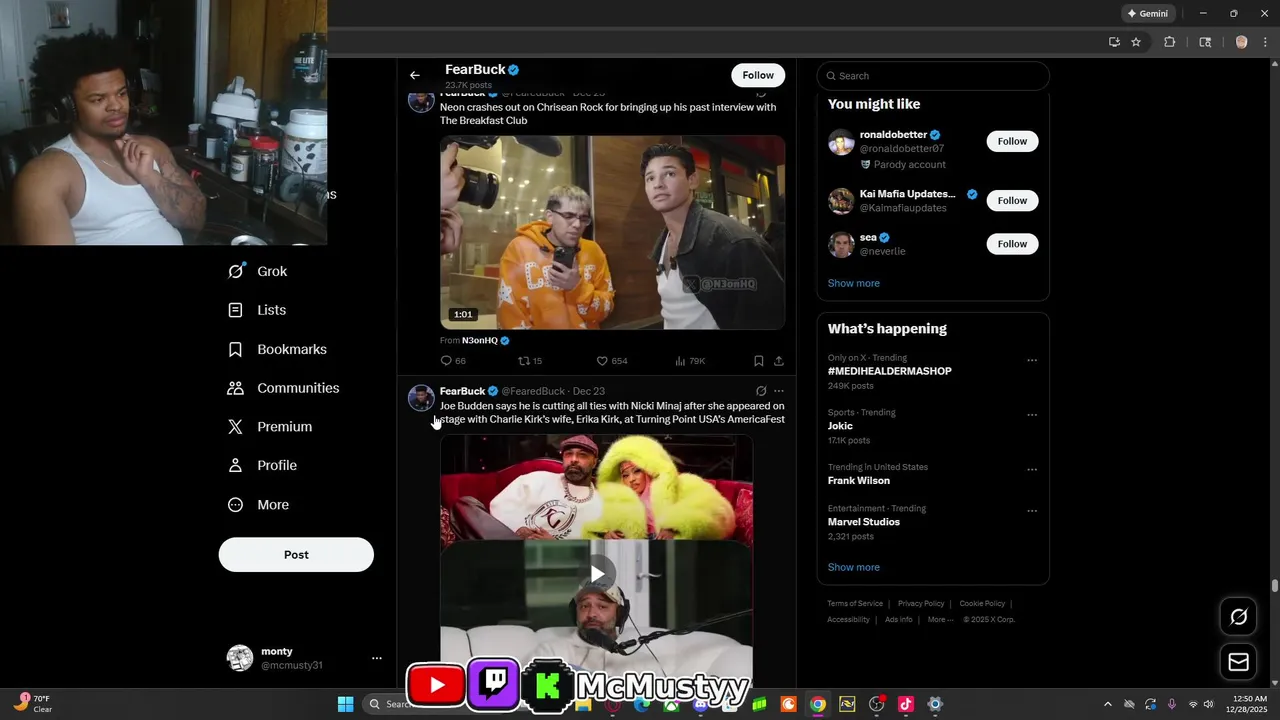Follow Kai Mafia Updates

pos(1012,200)
